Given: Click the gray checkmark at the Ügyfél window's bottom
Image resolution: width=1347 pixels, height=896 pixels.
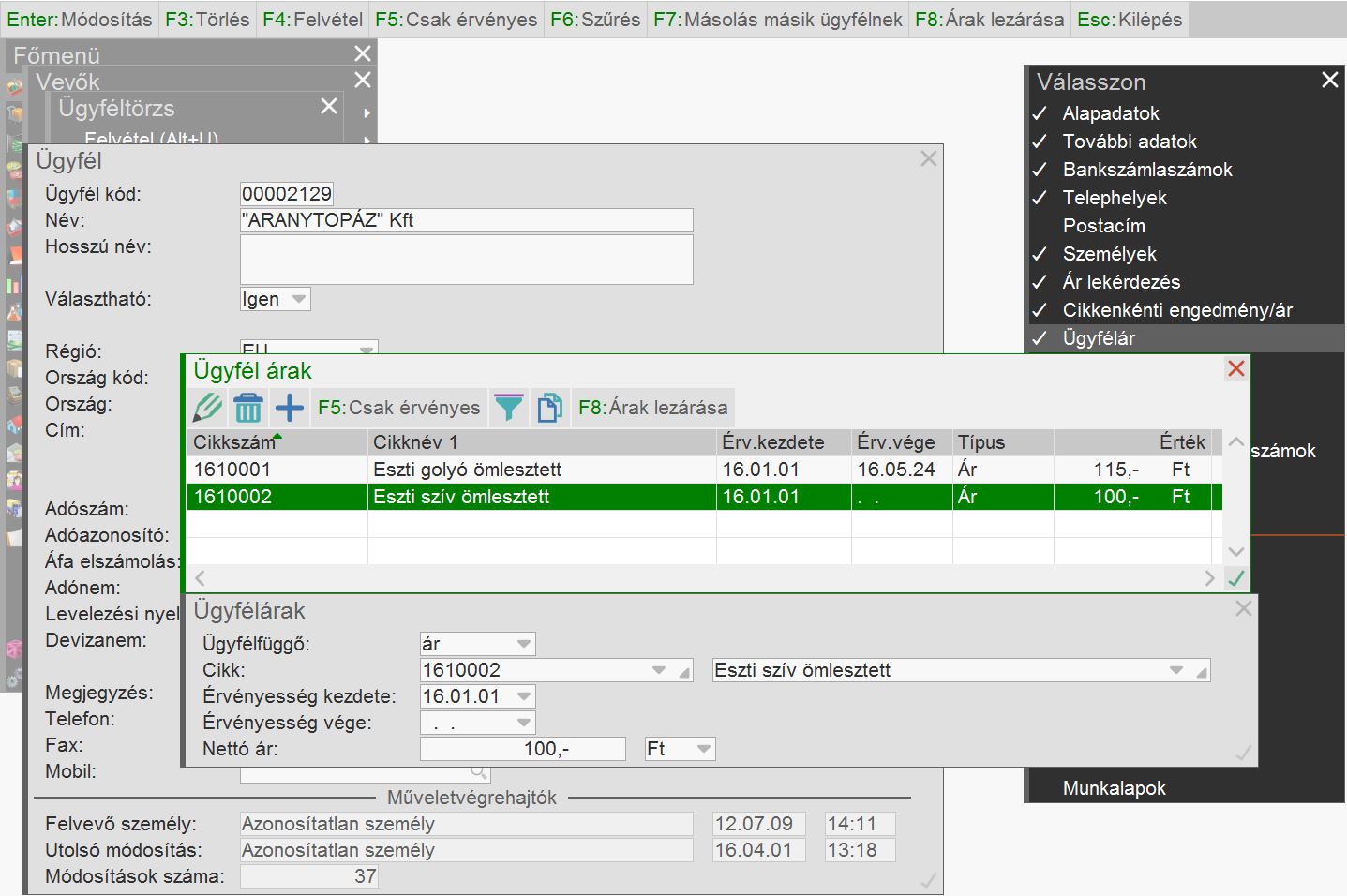Looking at the screenshot, I should [929, 880].
